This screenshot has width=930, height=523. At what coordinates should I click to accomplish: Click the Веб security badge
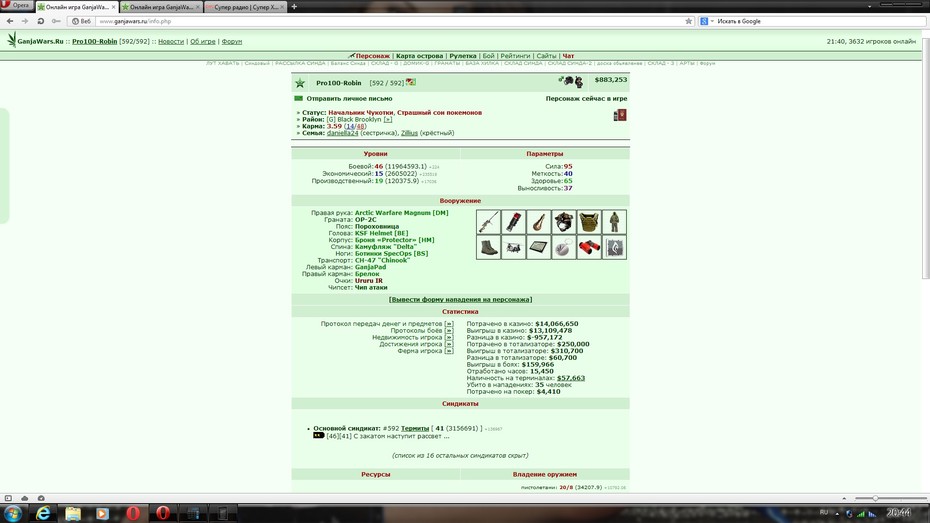tap(82, 21)
